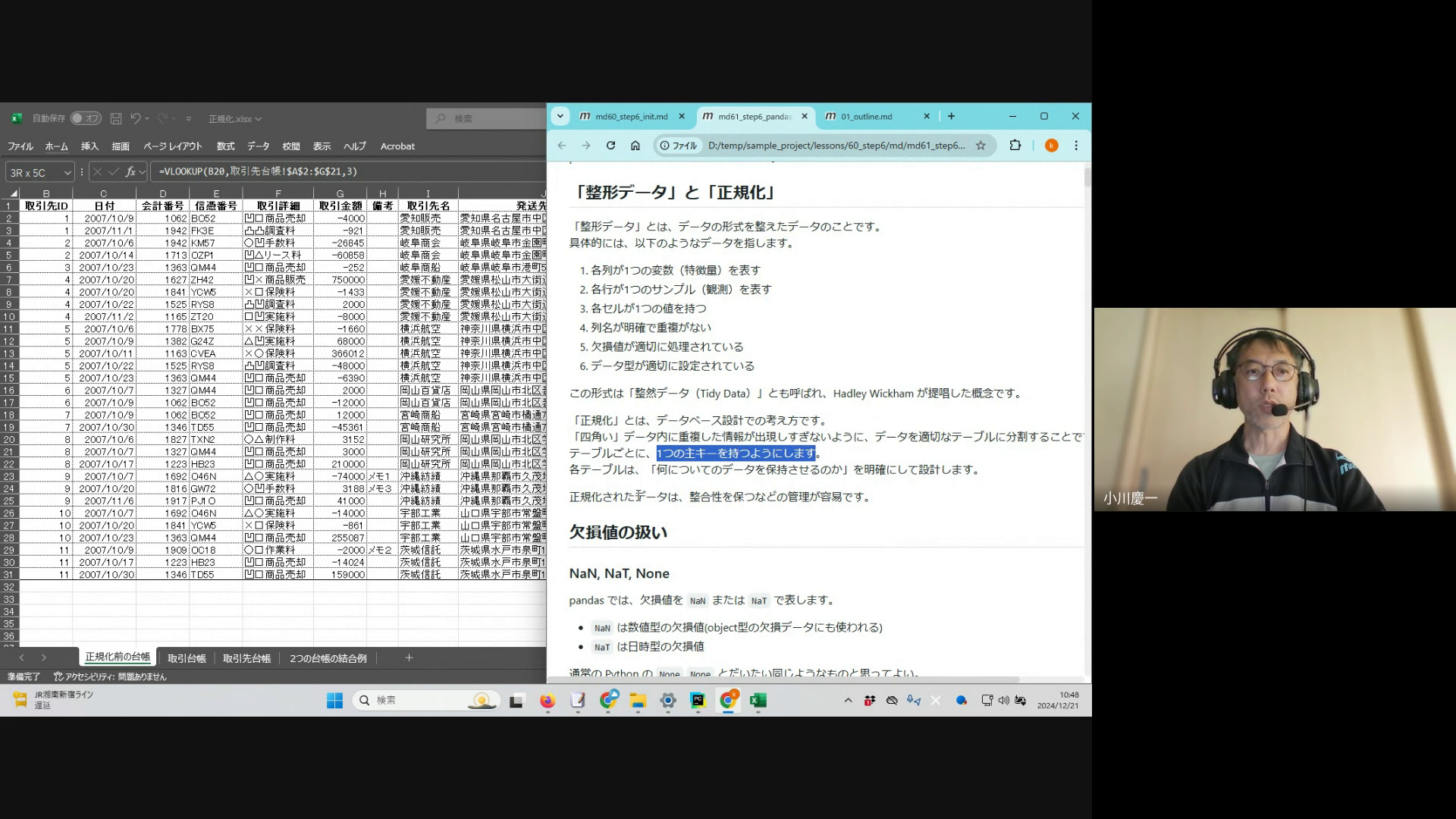Switch to the 取引先台帳 sheet tab
Screen dimensions: 1456x819
tap(246, 658)
